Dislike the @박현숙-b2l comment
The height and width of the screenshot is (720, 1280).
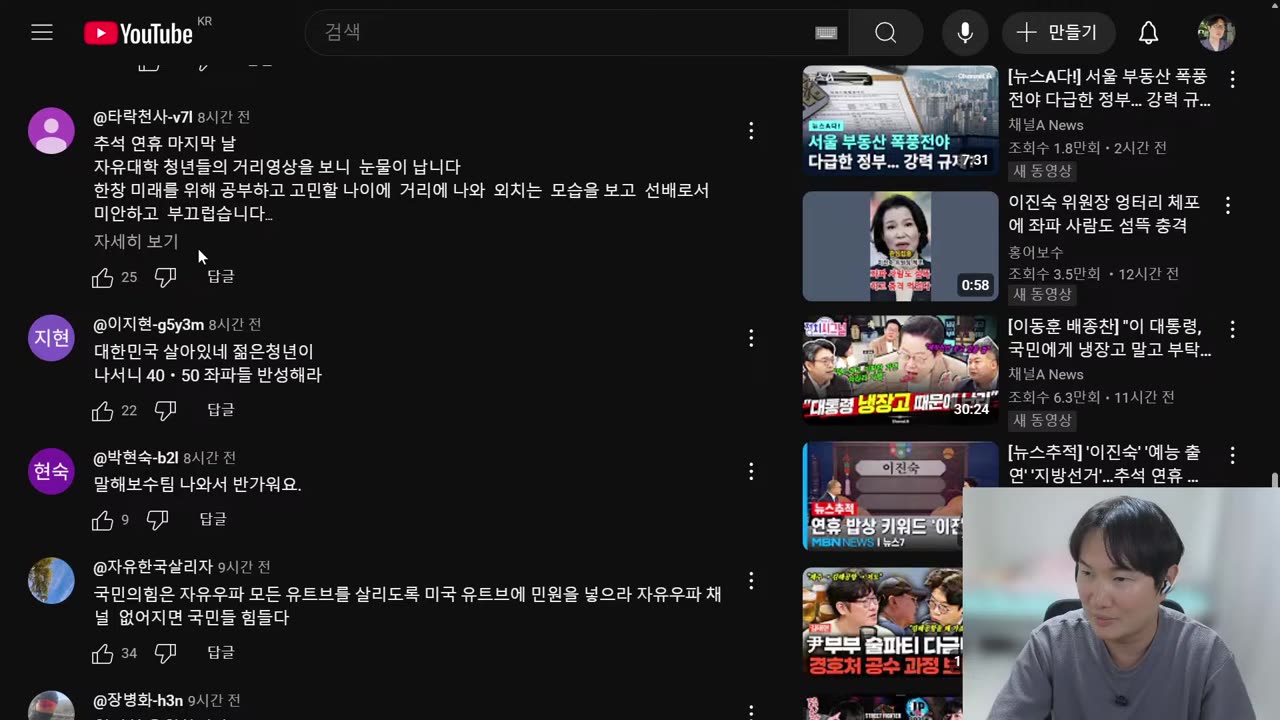157,520
